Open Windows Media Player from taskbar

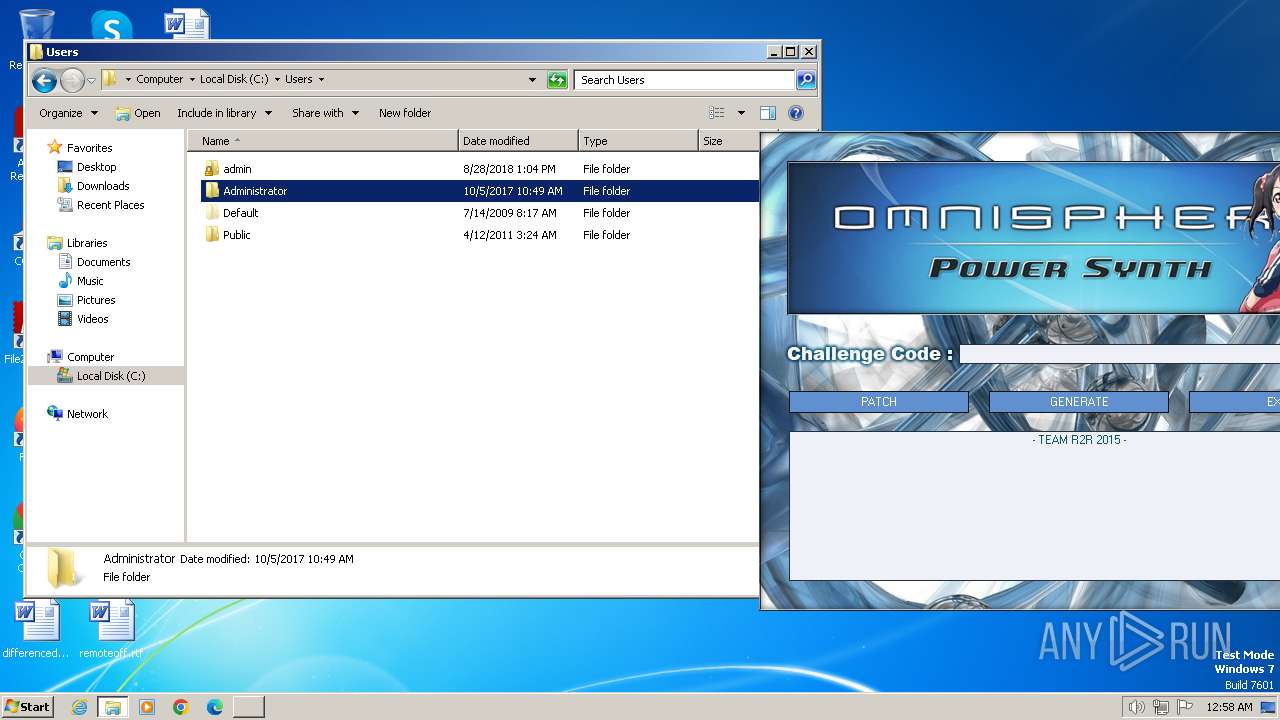[x=147, y=707]
